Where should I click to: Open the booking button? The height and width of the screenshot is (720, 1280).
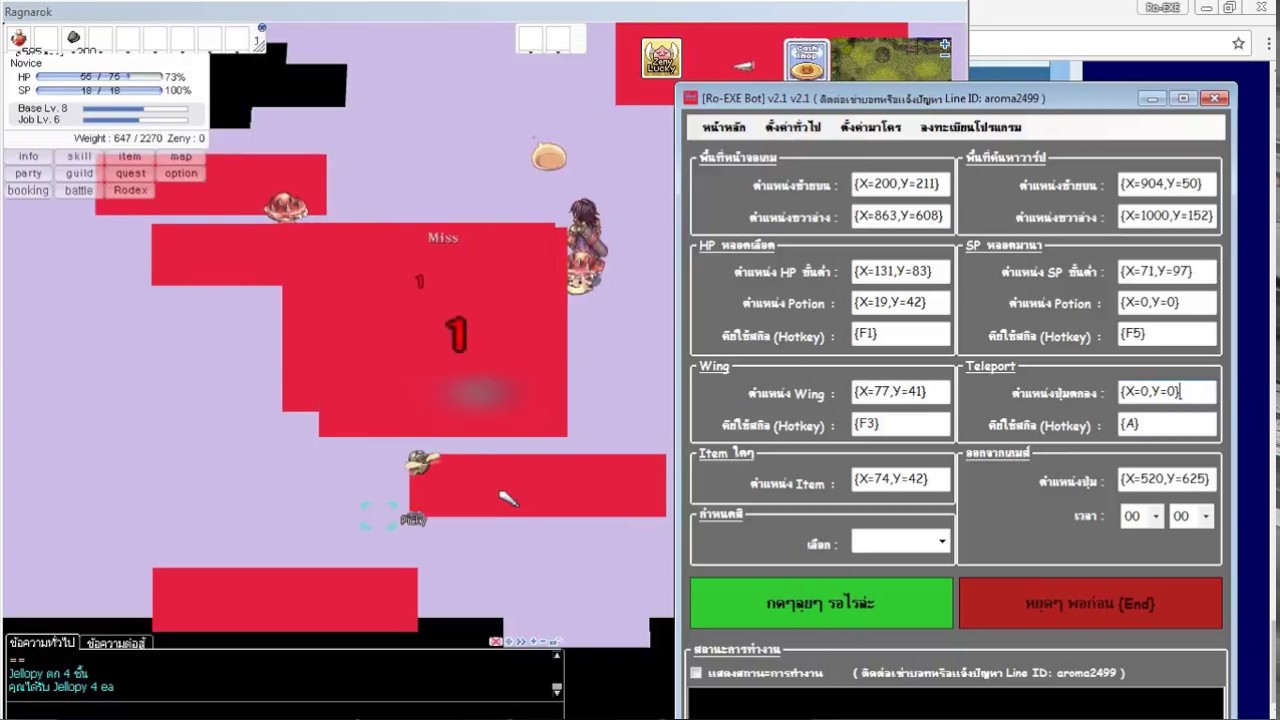pos(28,190)
